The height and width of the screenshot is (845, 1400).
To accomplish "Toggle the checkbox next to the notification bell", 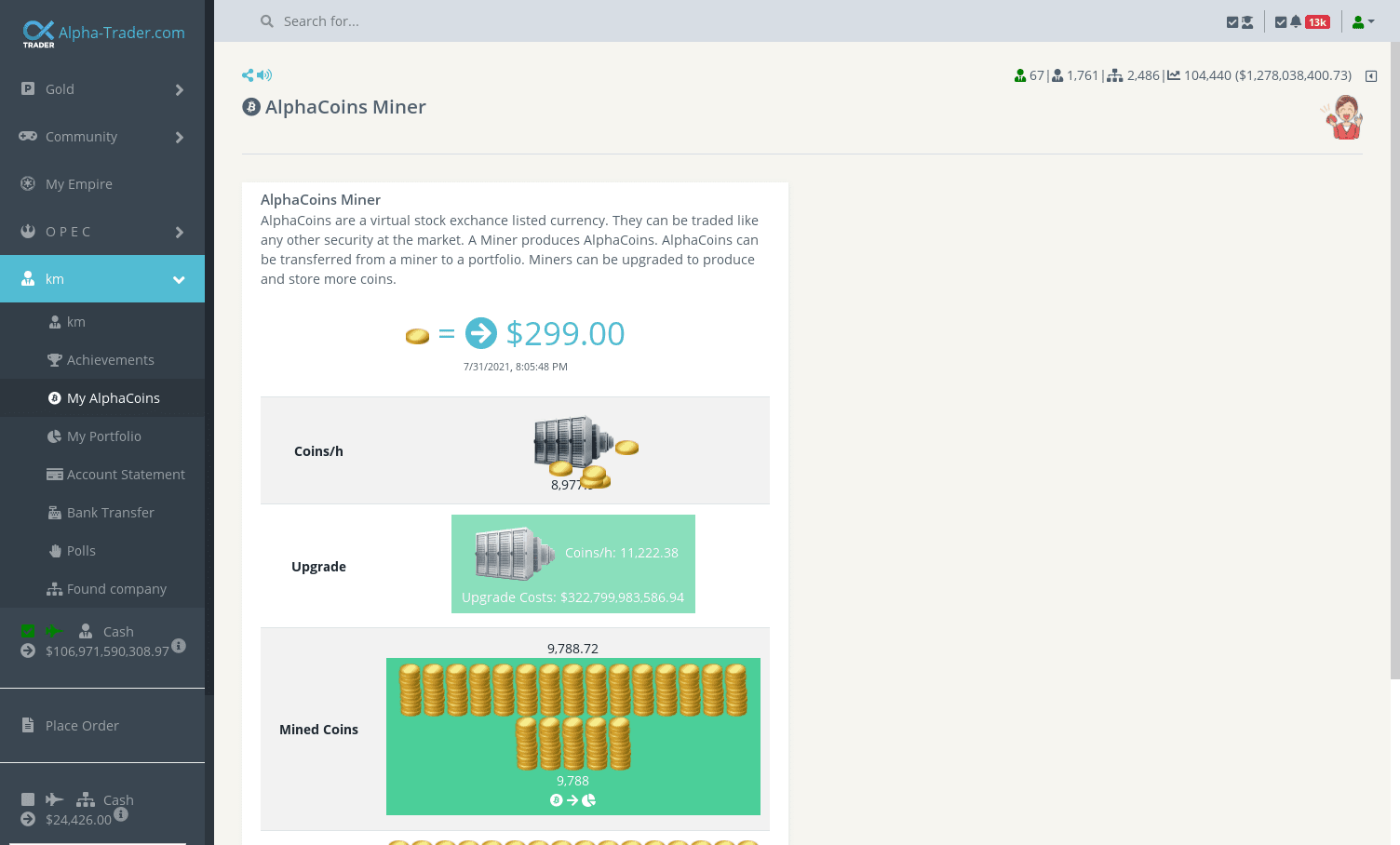I will pos(1281,22).
